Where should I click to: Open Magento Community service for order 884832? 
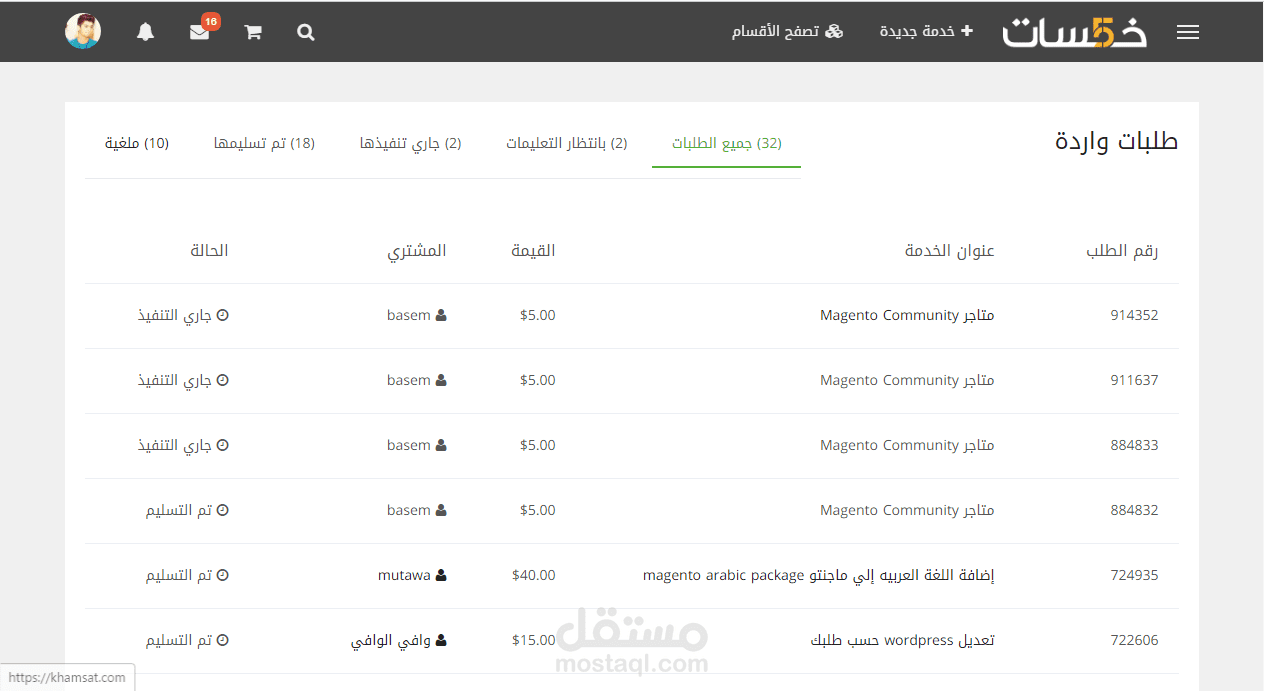907,510
